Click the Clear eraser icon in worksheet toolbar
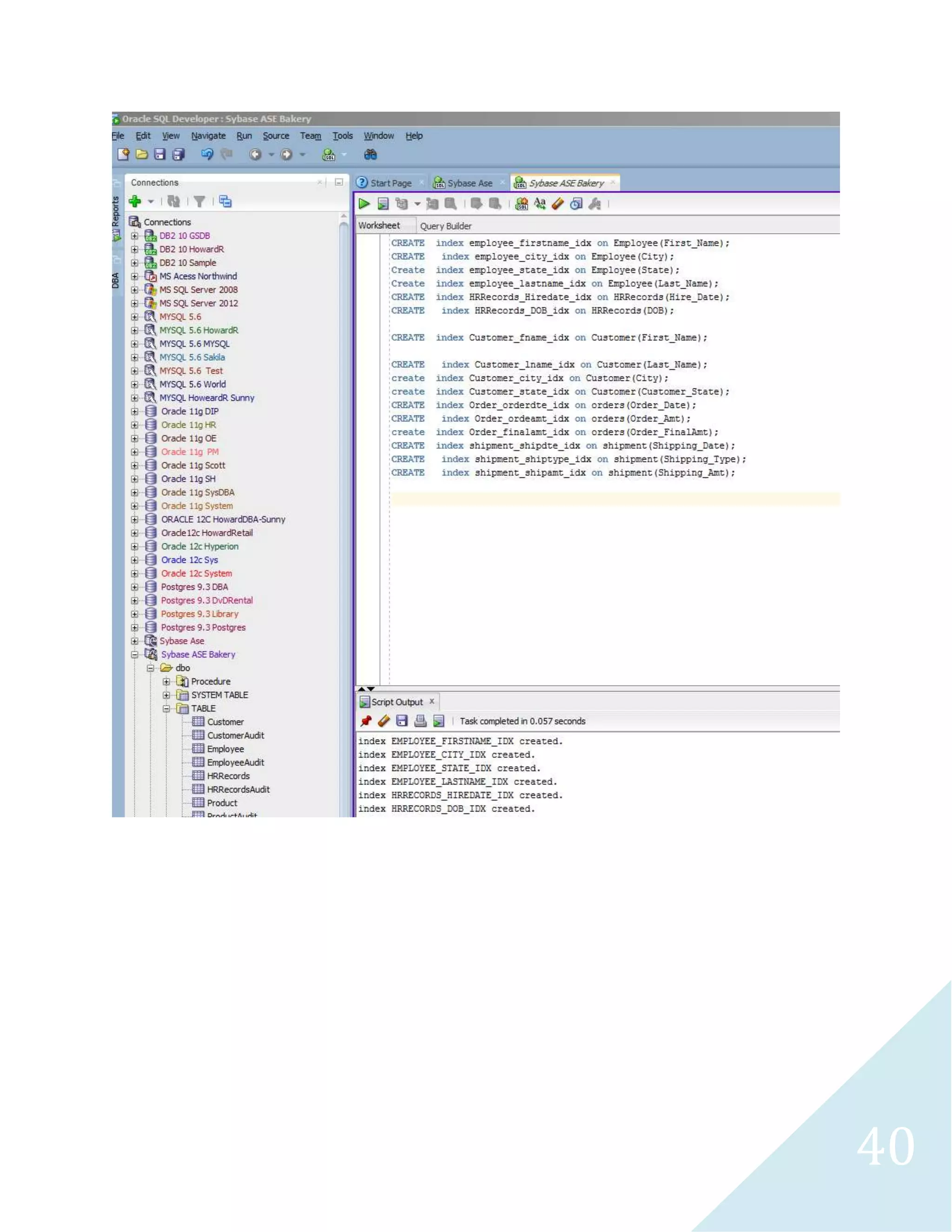 tap(558, 204)
